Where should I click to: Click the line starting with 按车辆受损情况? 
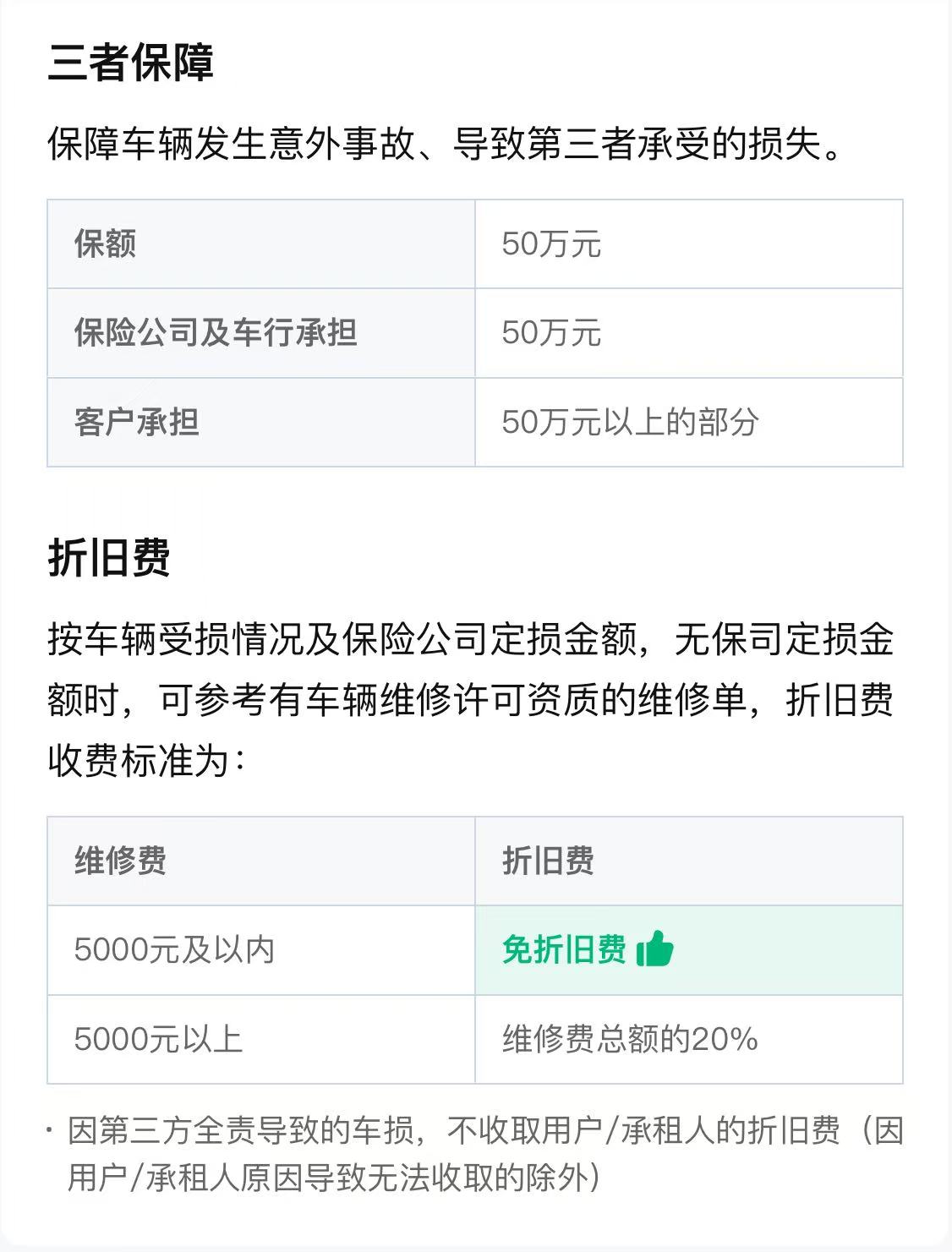point(470,640)
